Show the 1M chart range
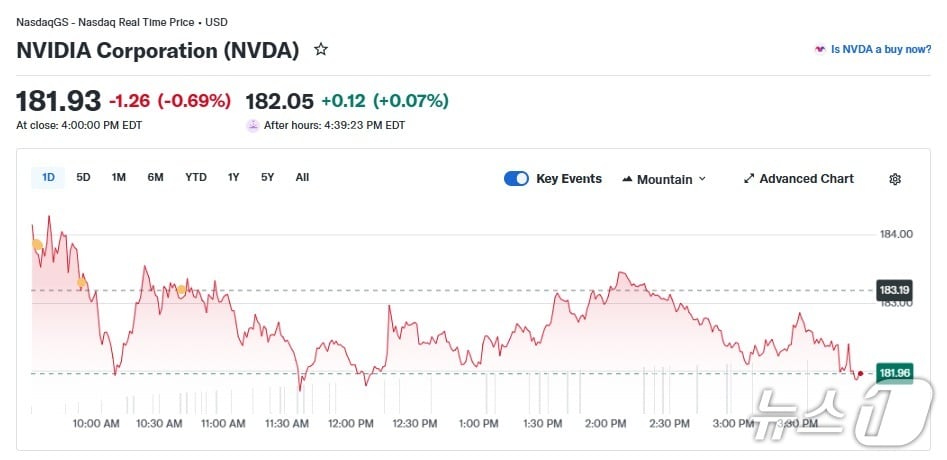 click(119, 178)
